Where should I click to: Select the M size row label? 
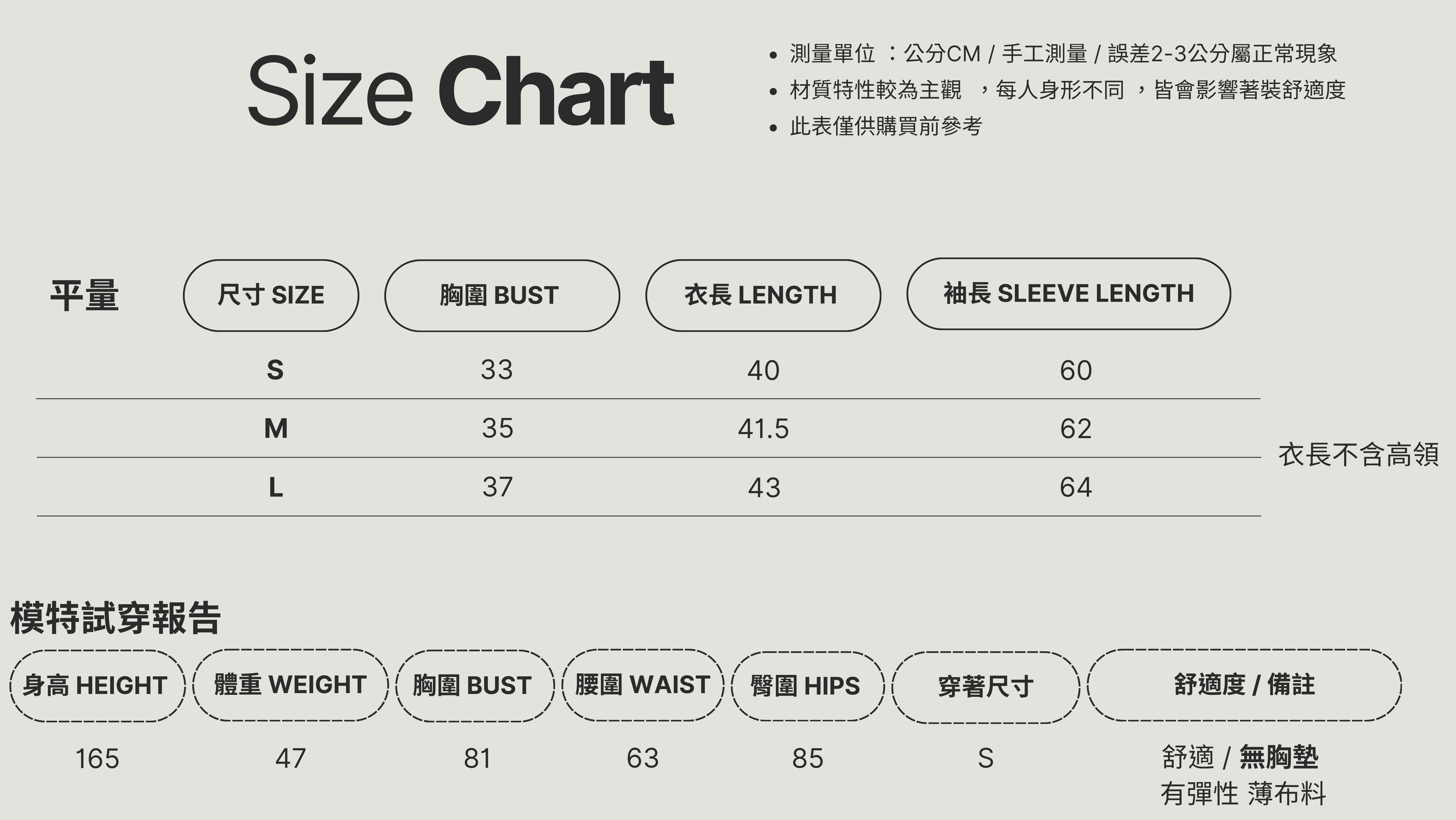click(x=276, y=428)
